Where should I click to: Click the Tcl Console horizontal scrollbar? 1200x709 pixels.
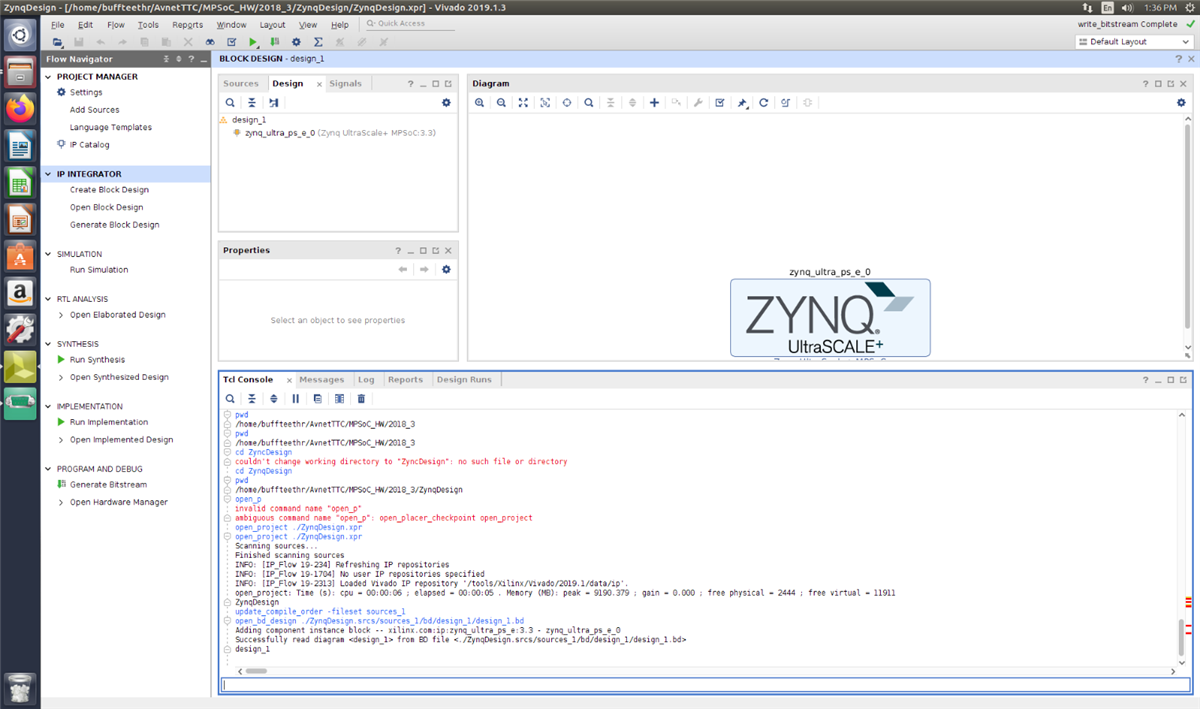256,671
